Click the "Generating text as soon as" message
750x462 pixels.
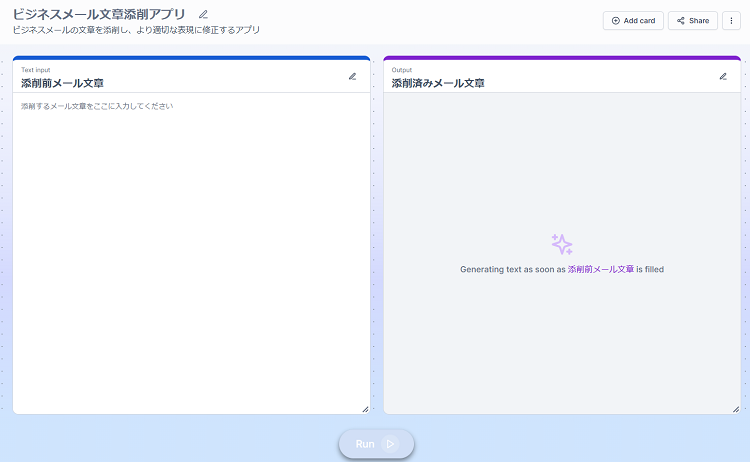(x=512, y=269)
